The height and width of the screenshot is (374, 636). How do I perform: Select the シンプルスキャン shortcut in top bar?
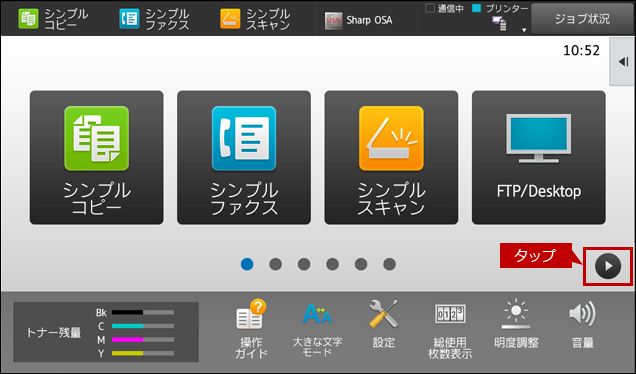click(x=255, y=19)
